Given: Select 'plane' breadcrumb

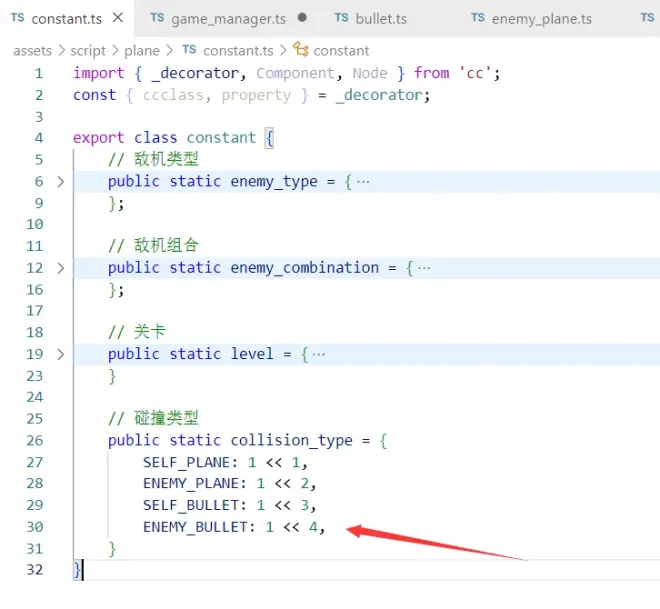Looking at the screenshot, I should pyautogui.click(x=142, y=51).
